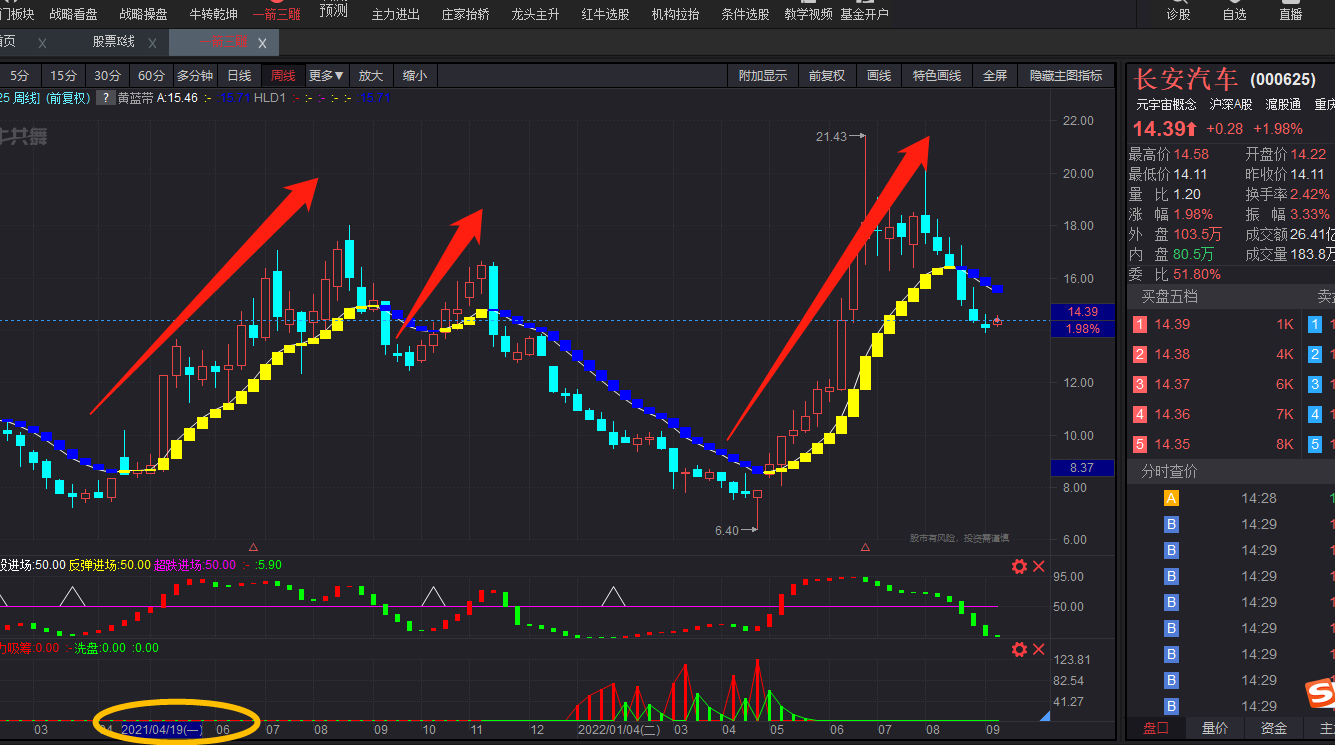Open settings gear of lower indicator panel
The image size is (1335, 745).
[x=1019, y=650]
